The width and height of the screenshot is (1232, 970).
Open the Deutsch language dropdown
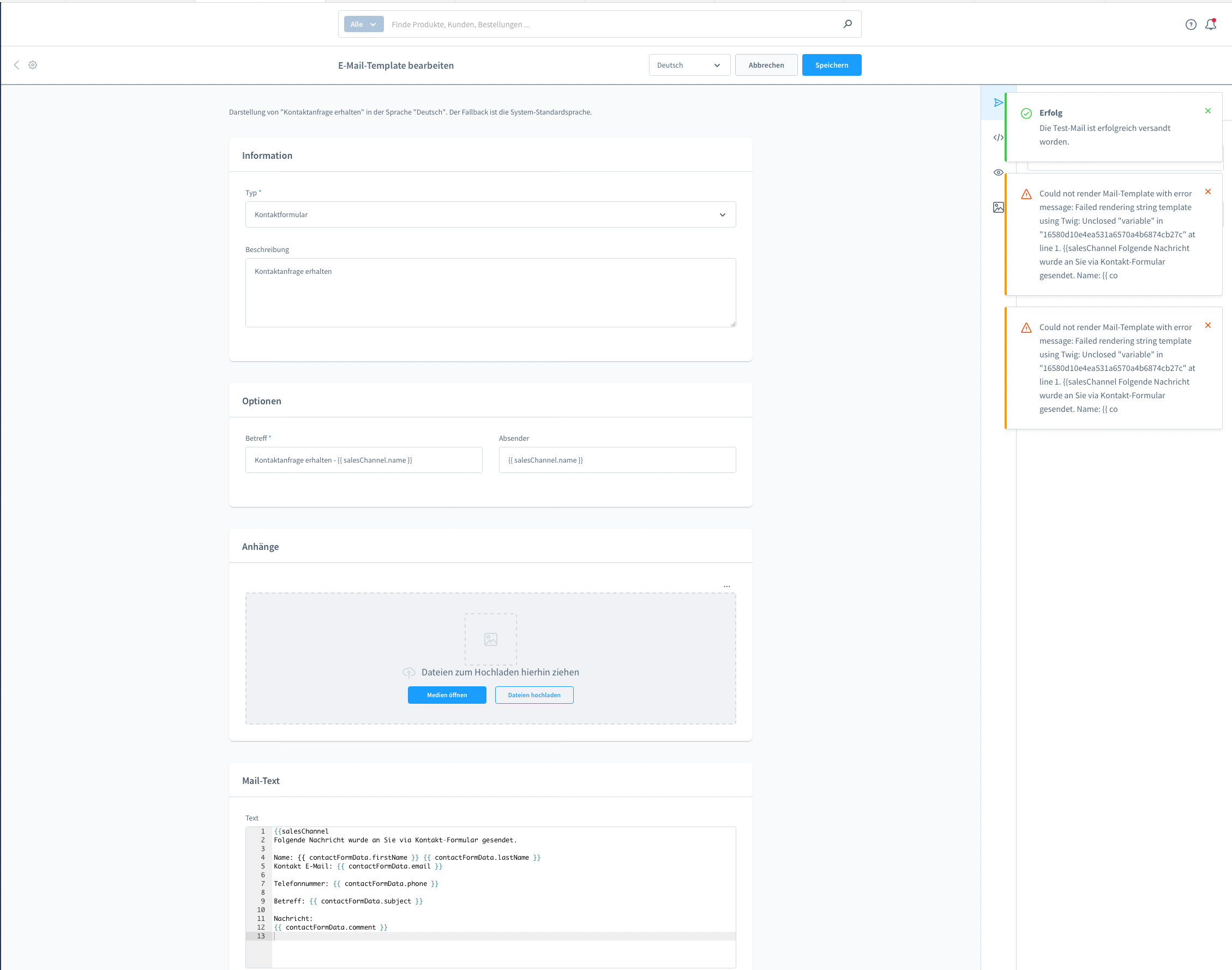689,65
